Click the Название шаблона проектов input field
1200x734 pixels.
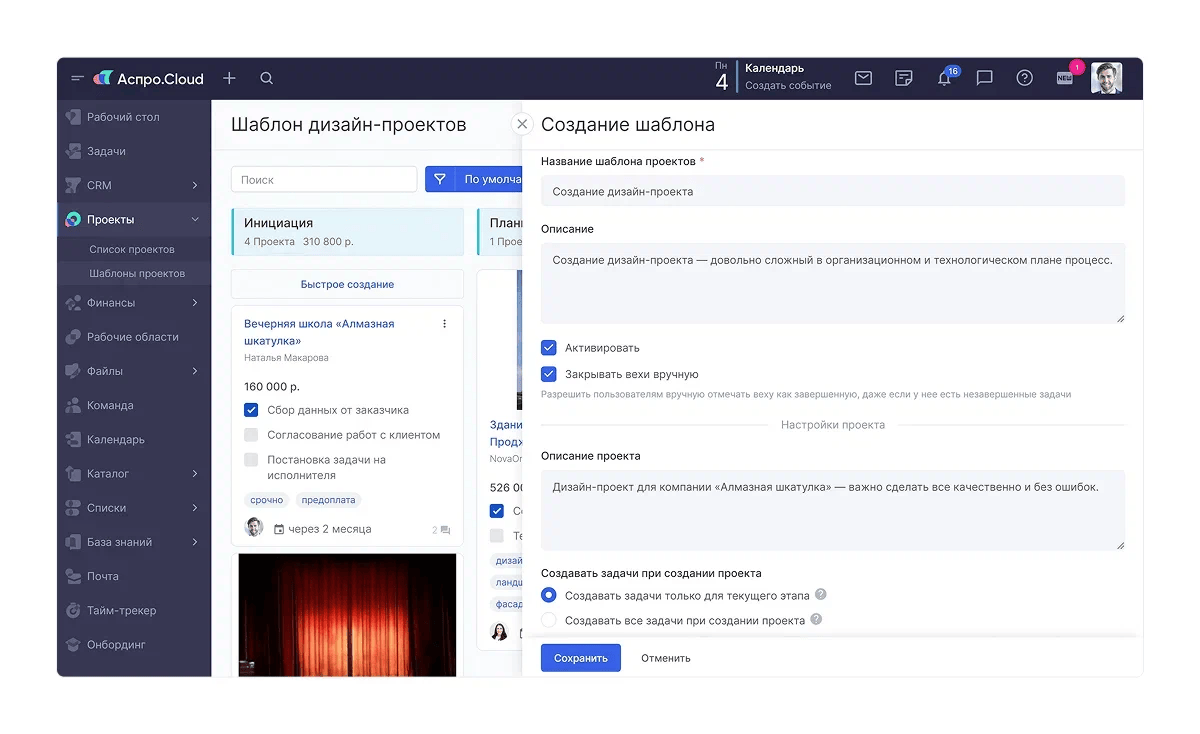click(x=832, y=191)
